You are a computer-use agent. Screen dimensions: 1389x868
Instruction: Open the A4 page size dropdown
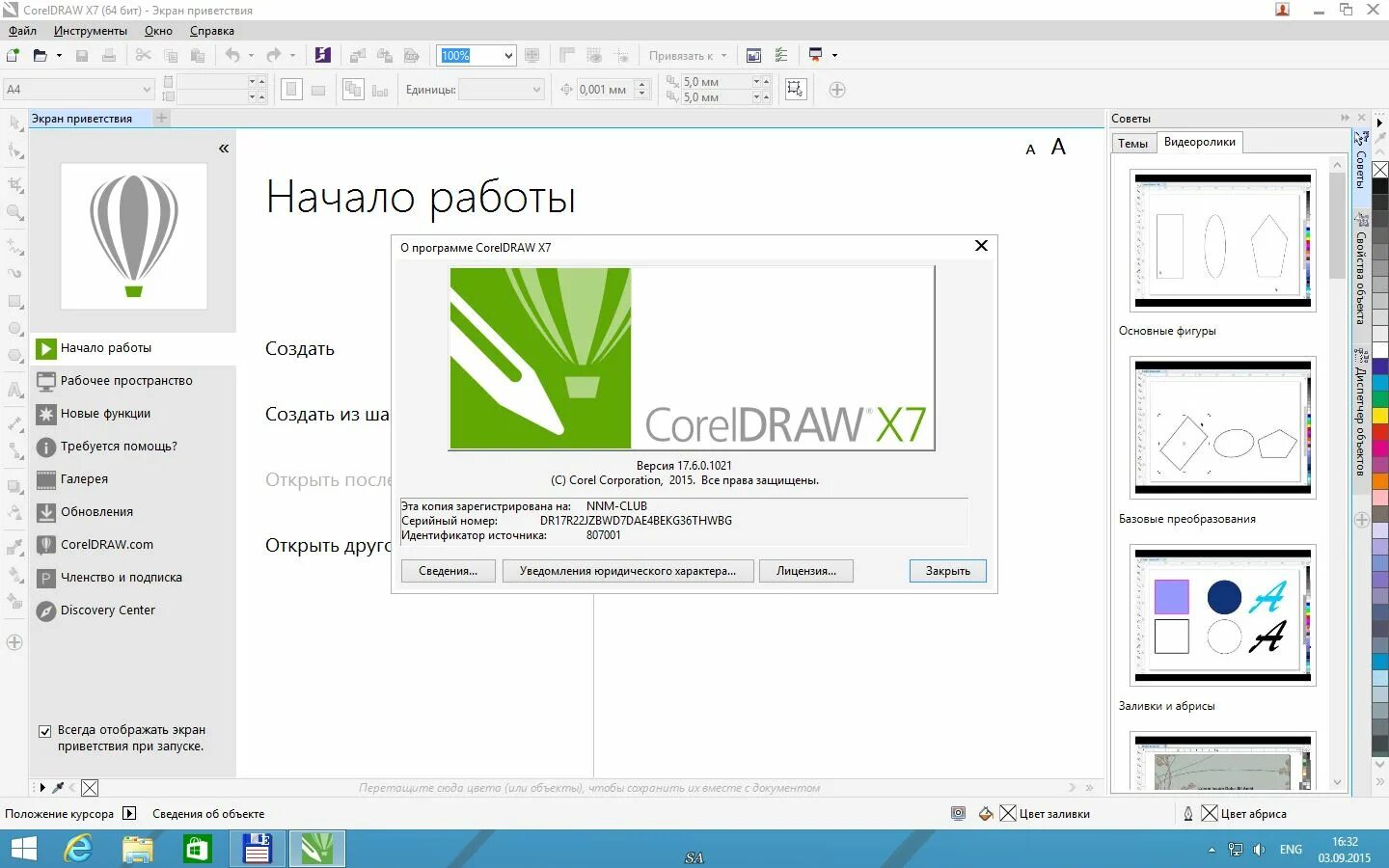pyautogui.click(x=147, y=90)
